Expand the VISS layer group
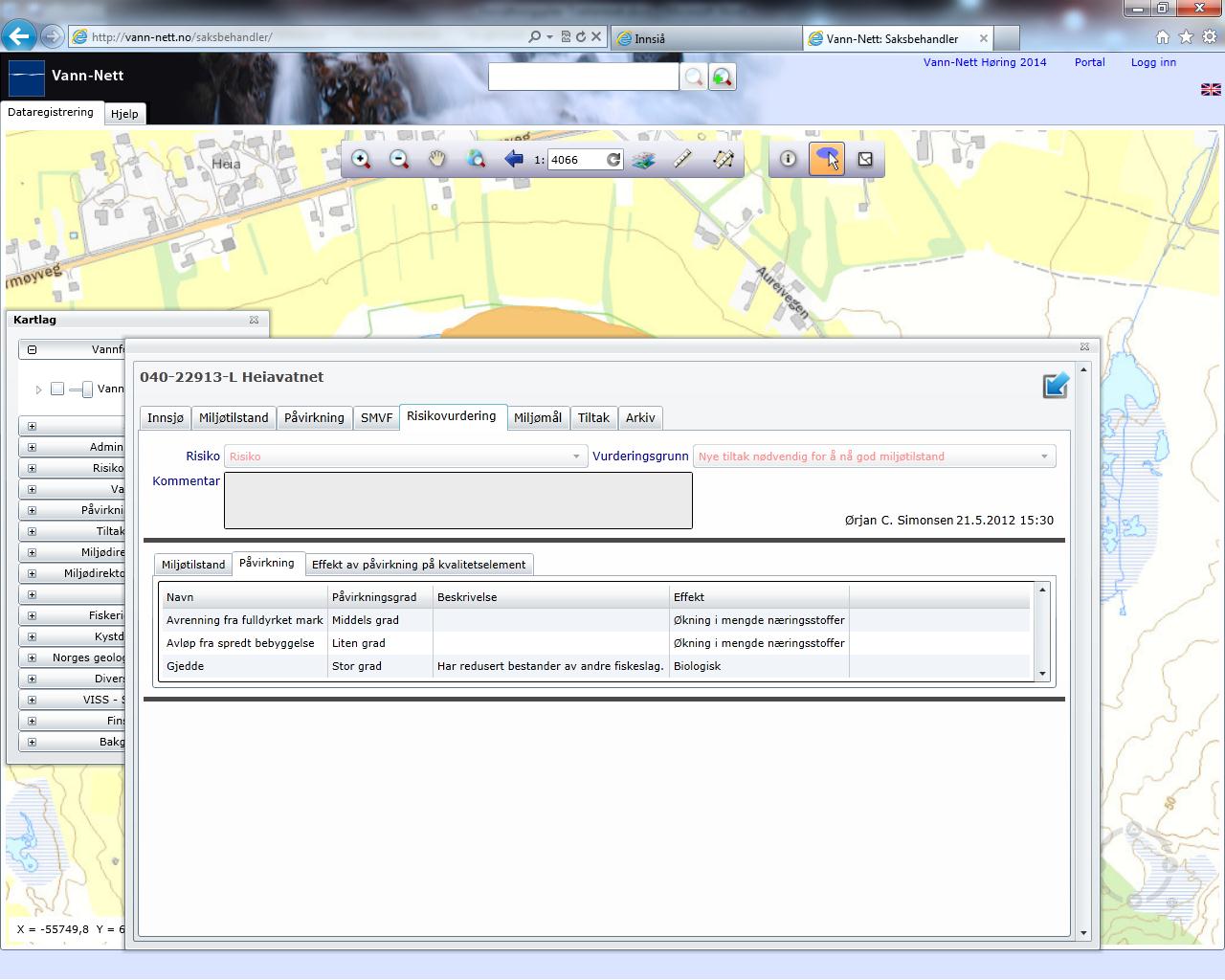Image resolution: width=1225 pixels, height=980 pixels. click(x=32, y=700)
